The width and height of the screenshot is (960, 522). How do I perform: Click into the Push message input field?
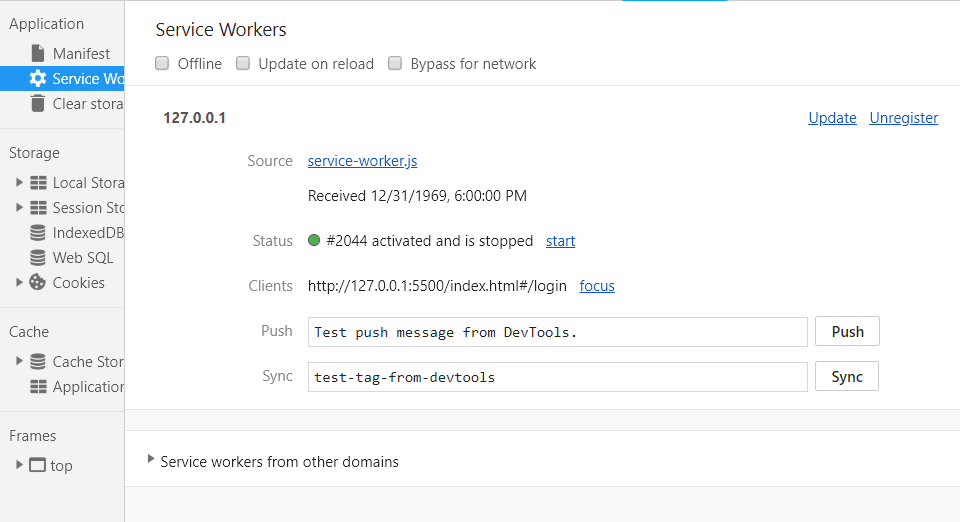(x=558, y=332)
